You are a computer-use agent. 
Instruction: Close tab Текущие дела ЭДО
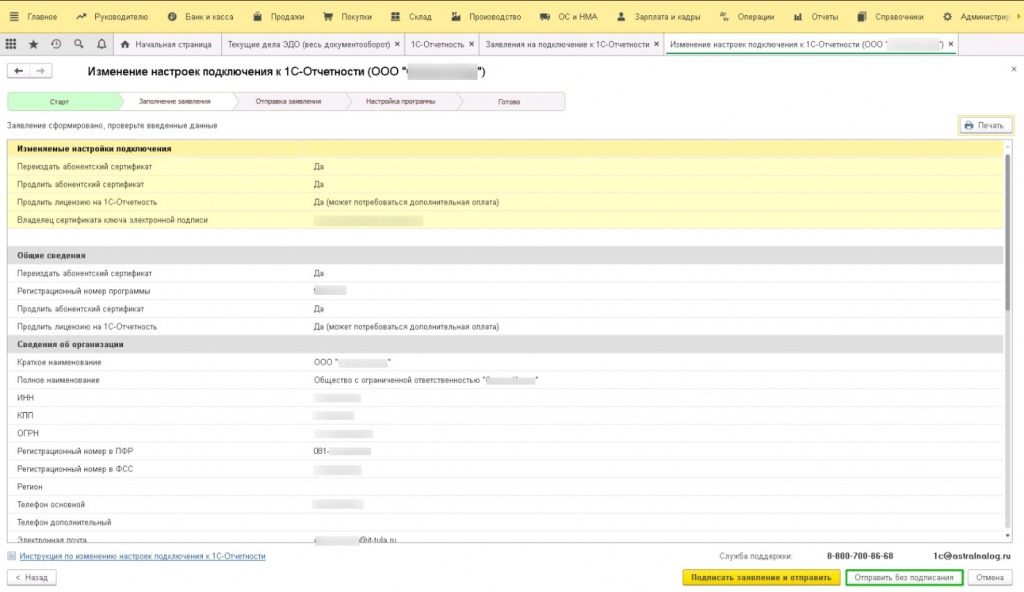click(397, 44)
